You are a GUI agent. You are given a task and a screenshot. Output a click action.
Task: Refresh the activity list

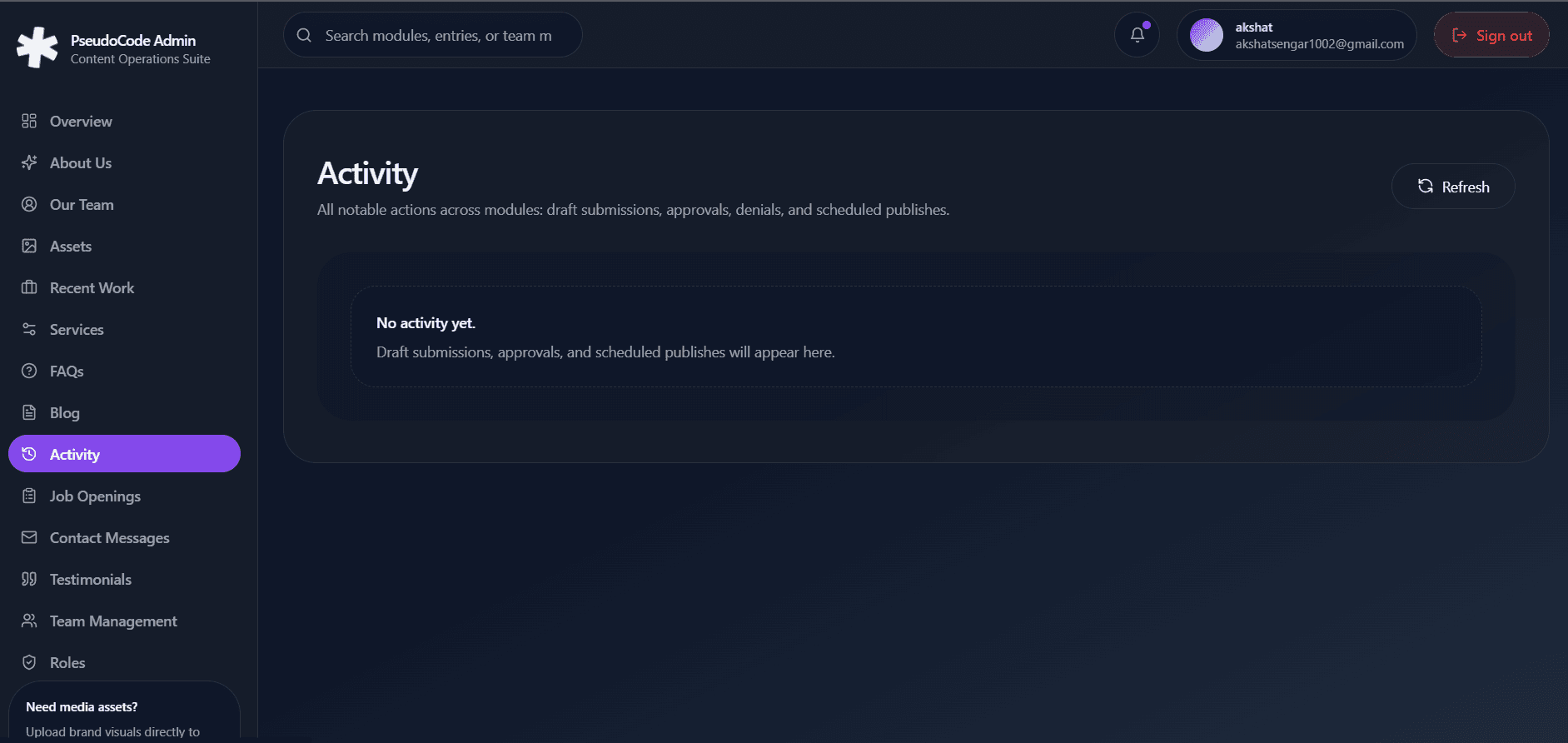coord(1452,187)
